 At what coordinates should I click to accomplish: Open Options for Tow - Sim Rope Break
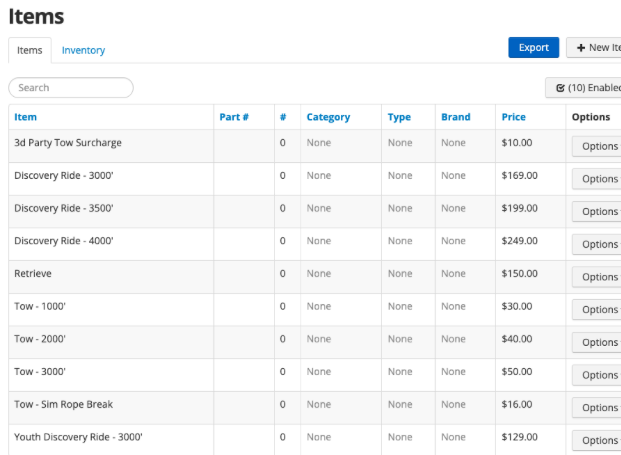pyautogui.click(x=596, y=407)
